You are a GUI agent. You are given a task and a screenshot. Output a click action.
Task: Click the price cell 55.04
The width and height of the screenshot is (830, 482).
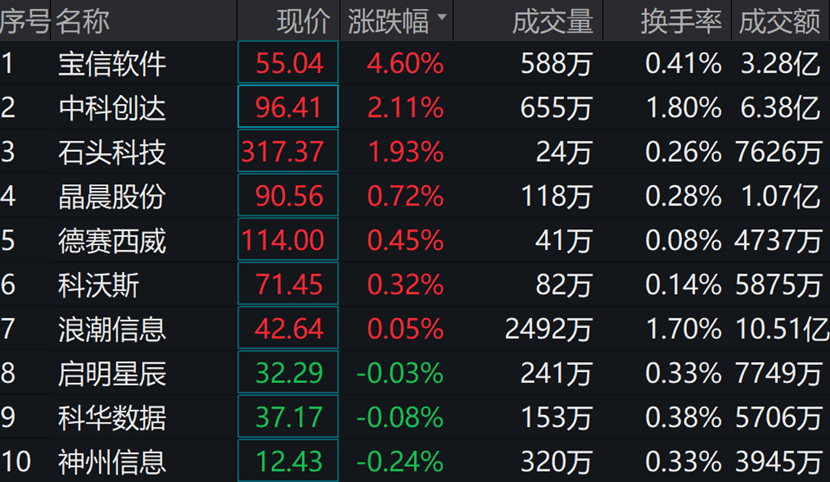pos(288,62)
